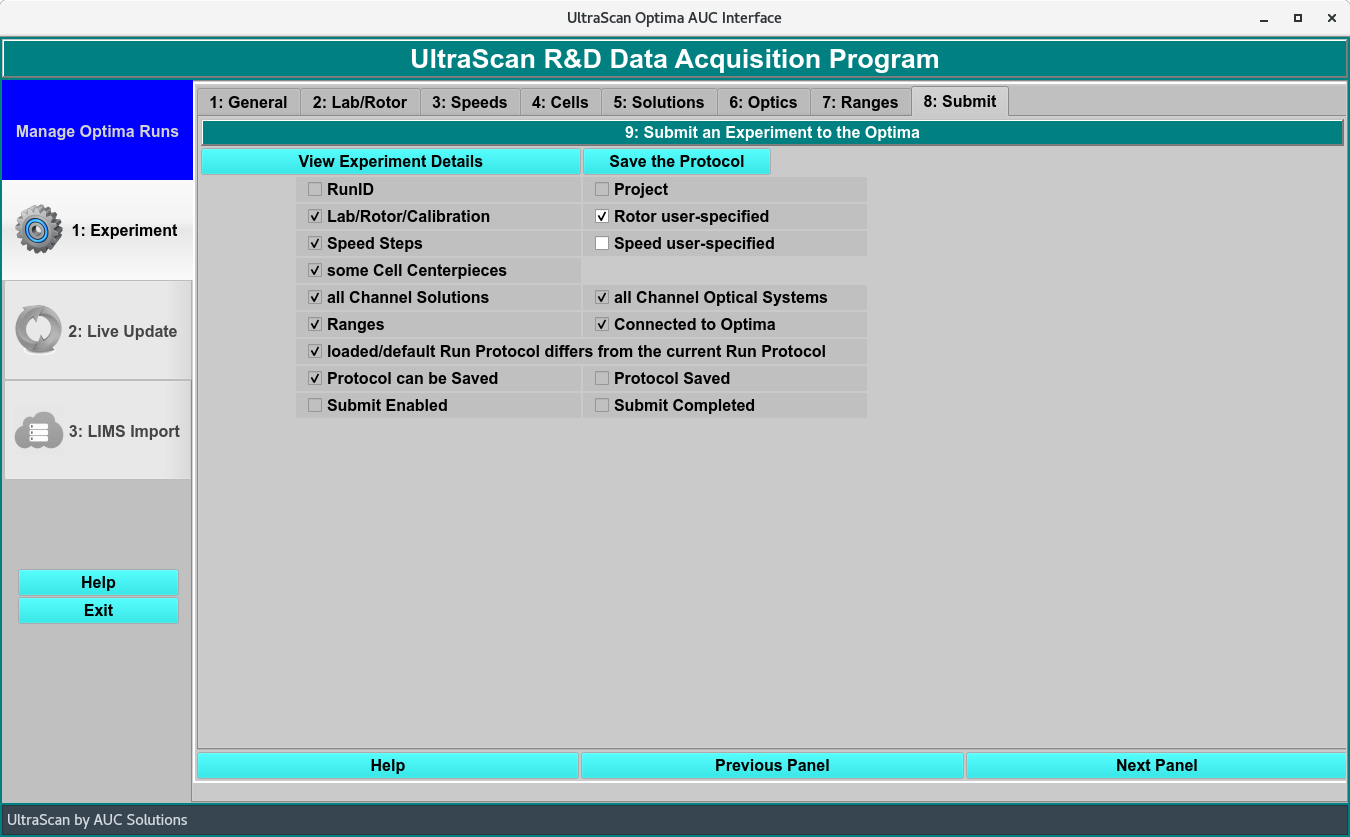Open the 2: Lab/Rotor tab
The width and height of the screenshot is (1350, 837).
360,102
